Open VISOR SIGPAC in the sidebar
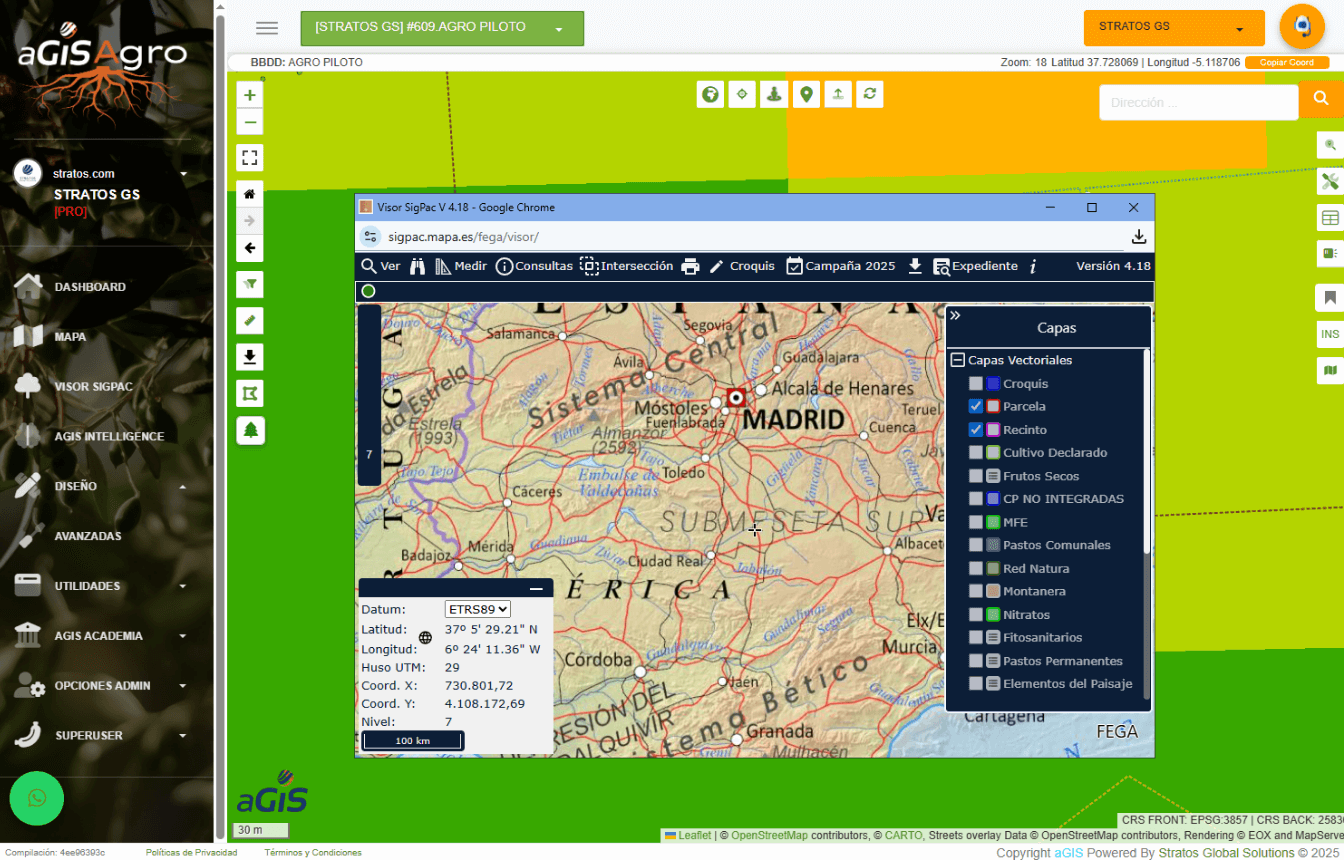The width and height of the screenshot is (1344, 860). (93, 386)
